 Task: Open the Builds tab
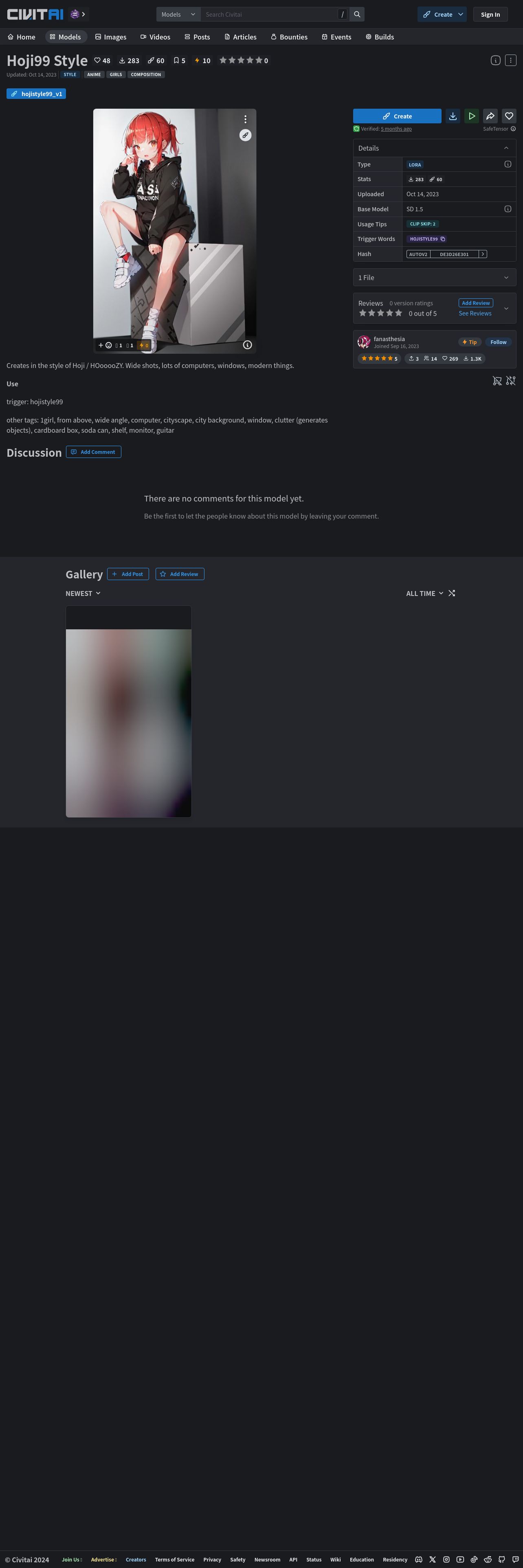(380, 37)
